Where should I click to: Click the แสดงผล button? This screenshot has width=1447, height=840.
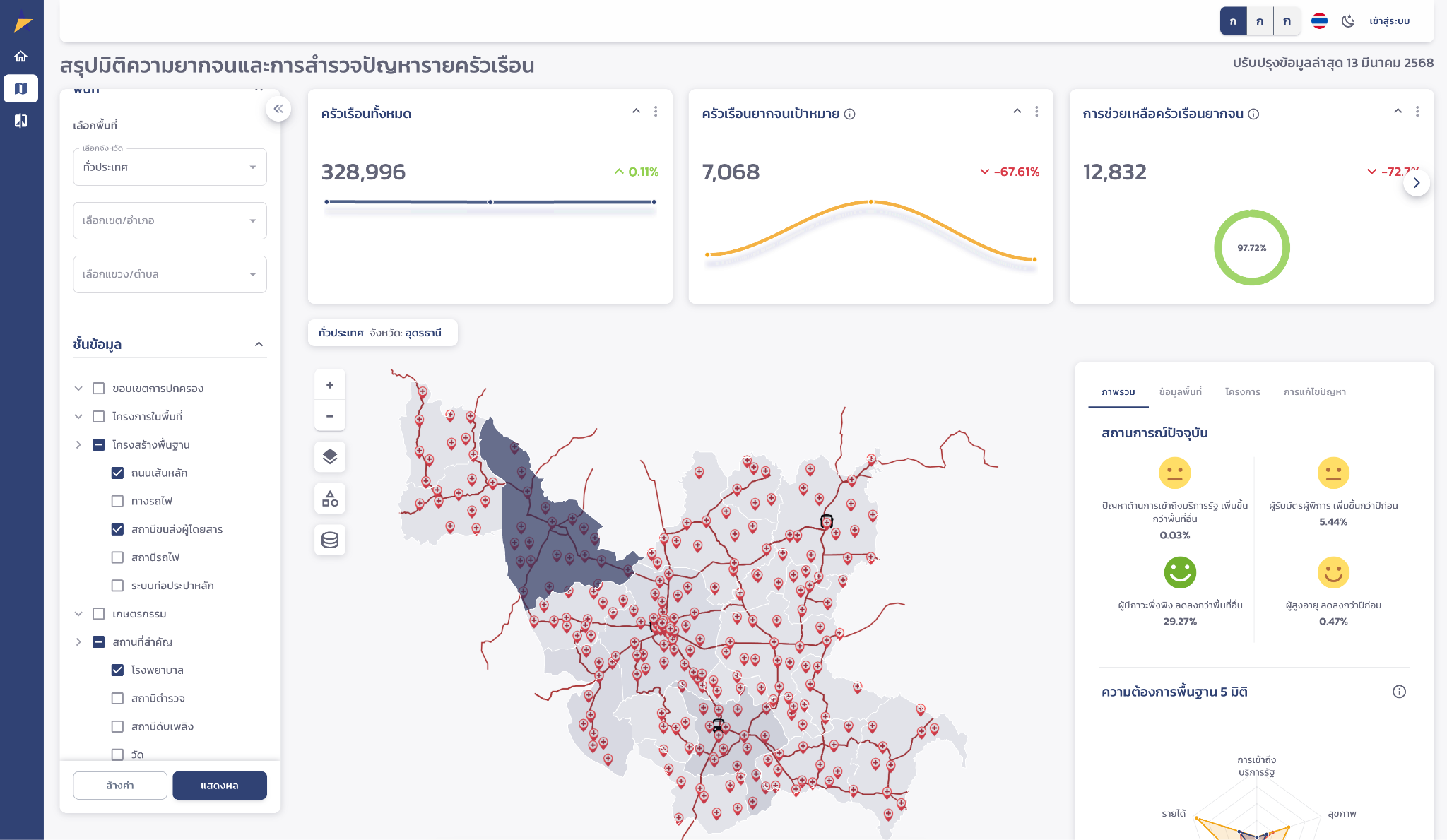point(219,785)
